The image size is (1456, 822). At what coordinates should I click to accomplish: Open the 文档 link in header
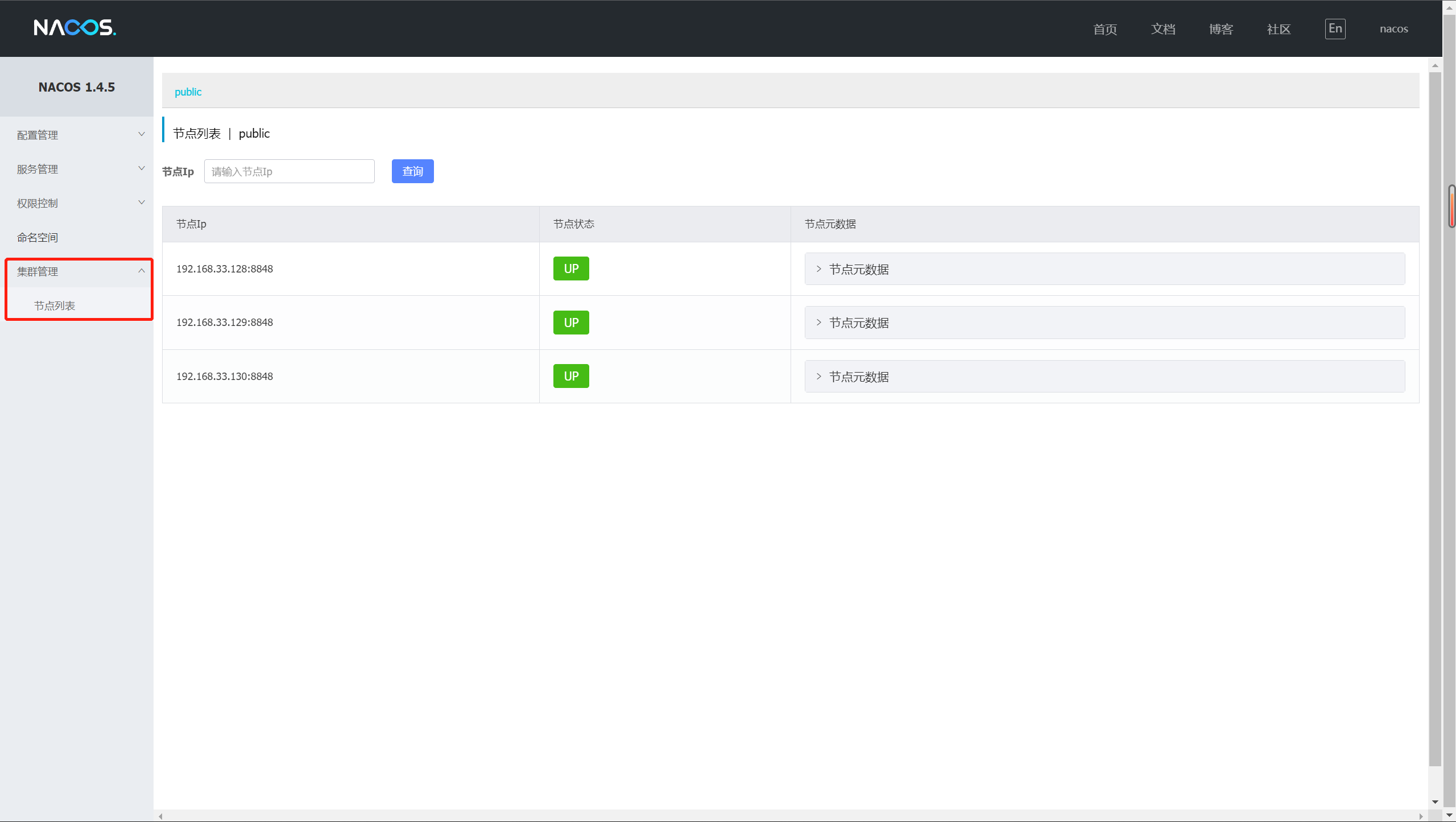tap(1163, 29)
